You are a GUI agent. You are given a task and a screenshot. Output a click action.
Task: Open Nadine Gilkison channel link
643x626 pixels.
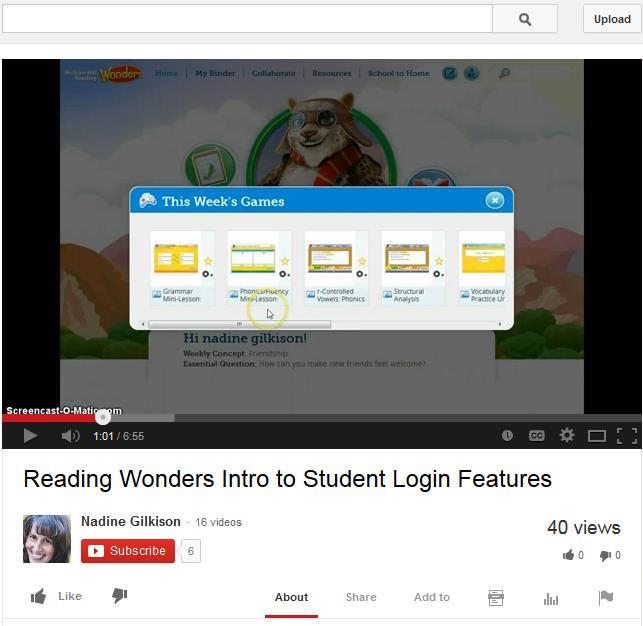pos(131,521)
